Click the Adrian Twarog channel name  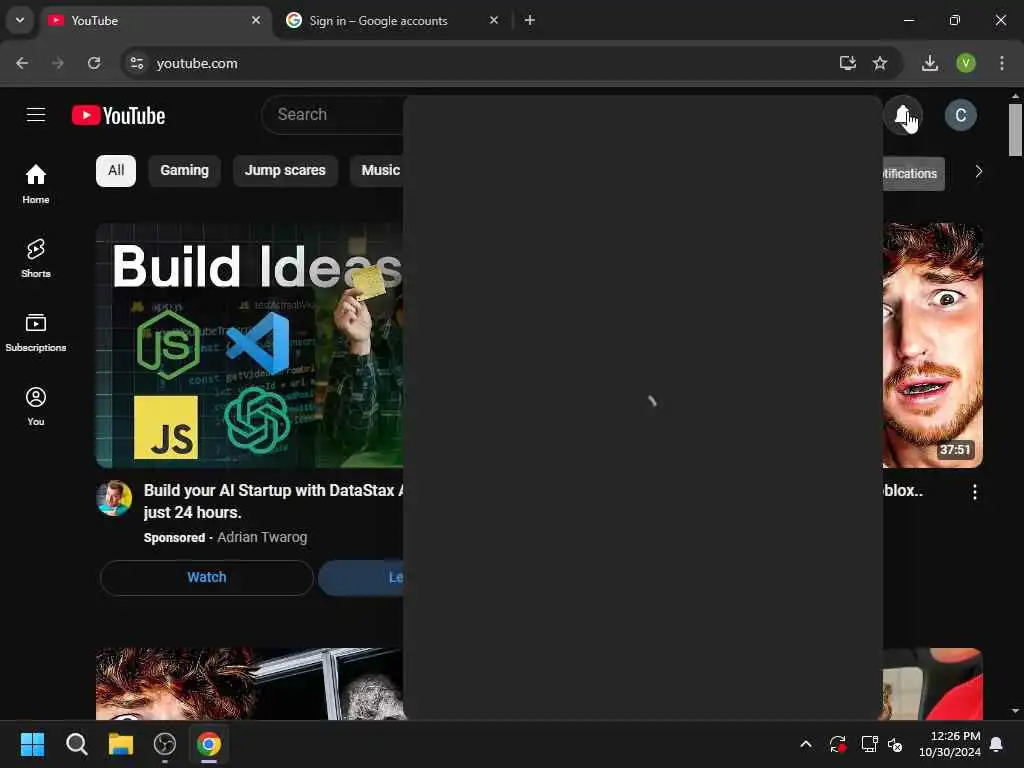click(x=261, y=537)
